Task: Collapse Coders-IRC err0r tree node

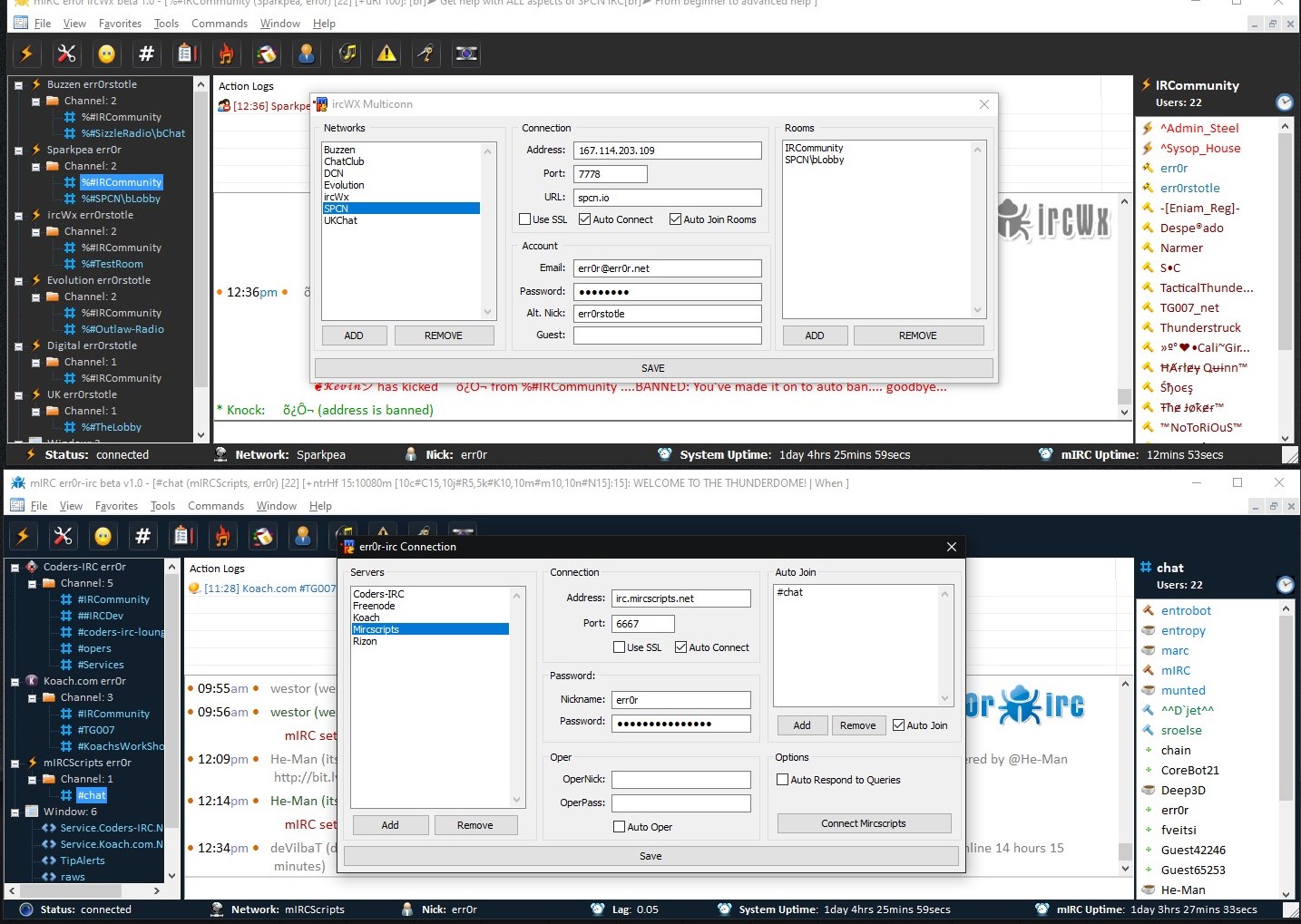Action: [15, 568]
